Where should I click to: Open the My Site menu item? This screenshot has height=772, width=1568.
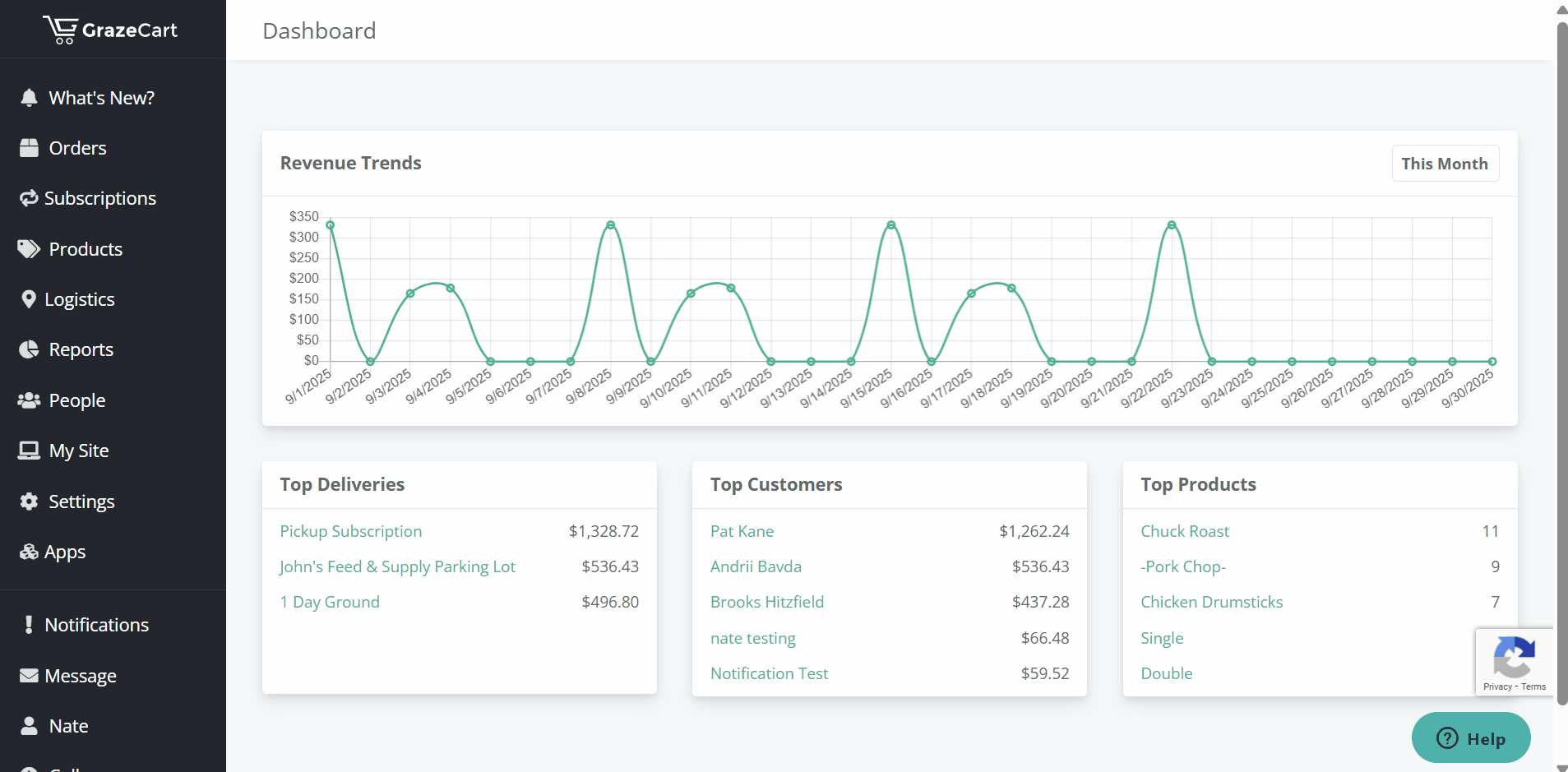pos(78,451)
